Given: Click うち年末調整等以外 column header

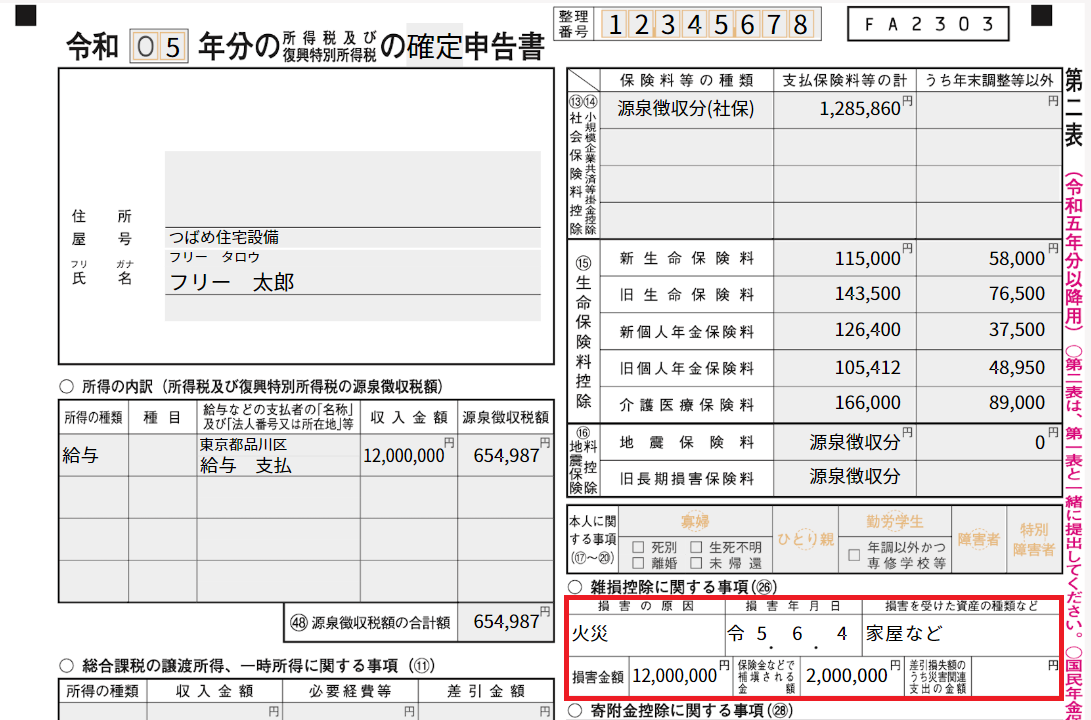Looking at the screenshot, I should (x=989, y=81).
